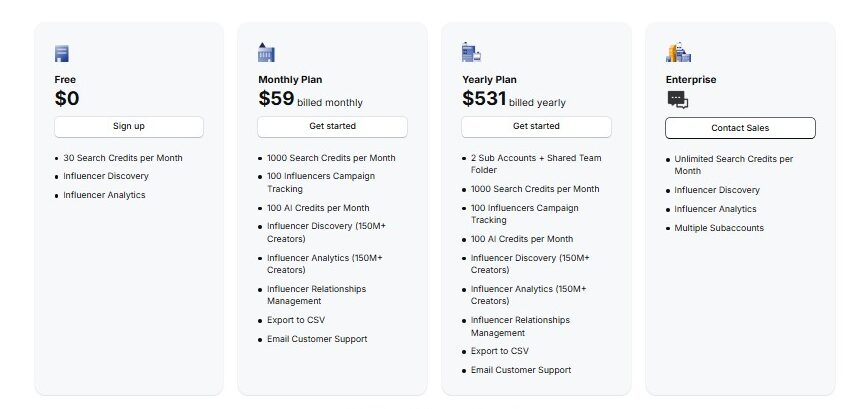This screenshot has height=409, width=862.
Task: Click the chat bubble icon under Enterprise
Action: tap(677, 99)
